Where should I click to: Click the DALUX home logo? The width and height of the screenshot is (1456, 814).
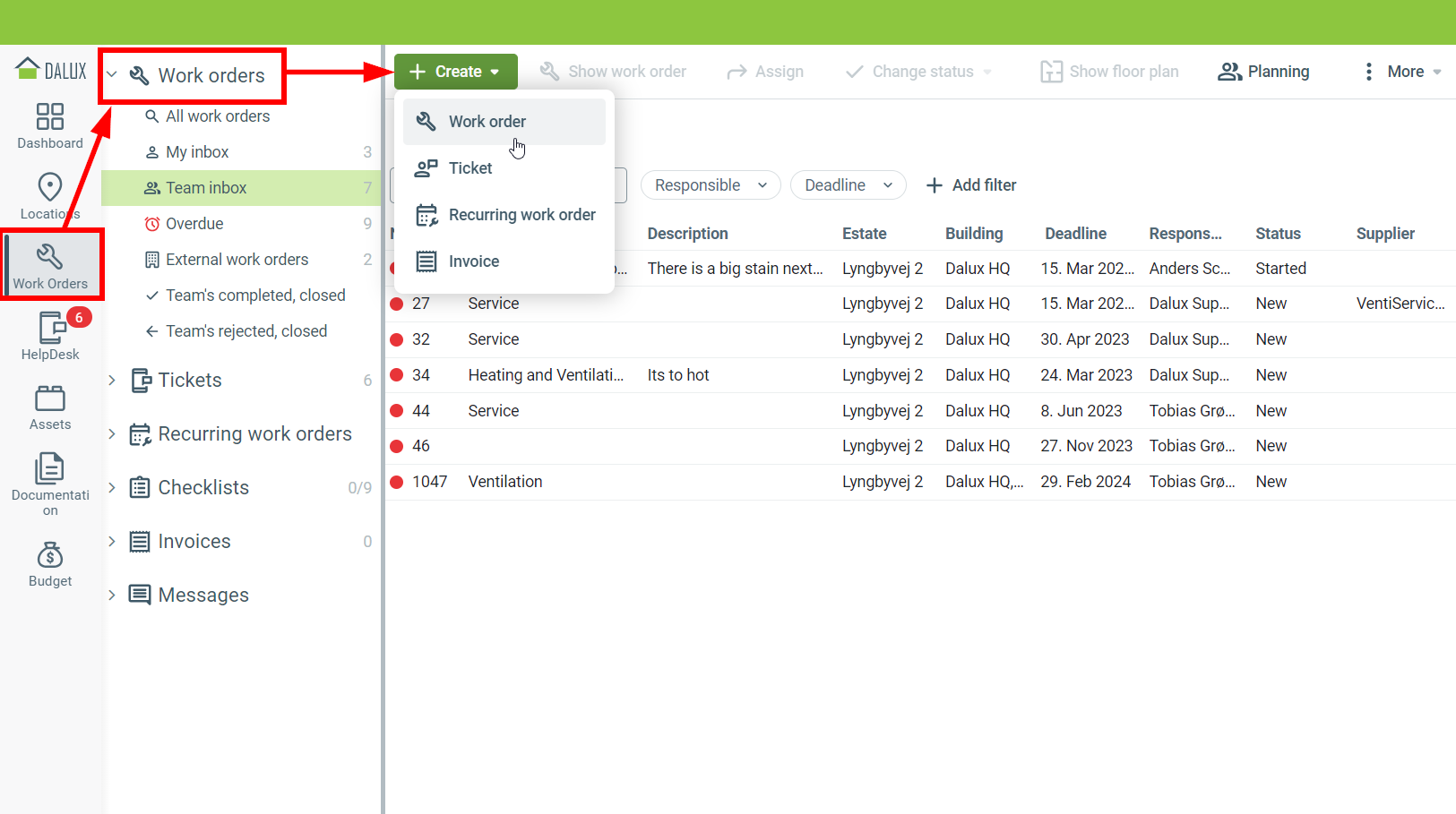point(51,70)
